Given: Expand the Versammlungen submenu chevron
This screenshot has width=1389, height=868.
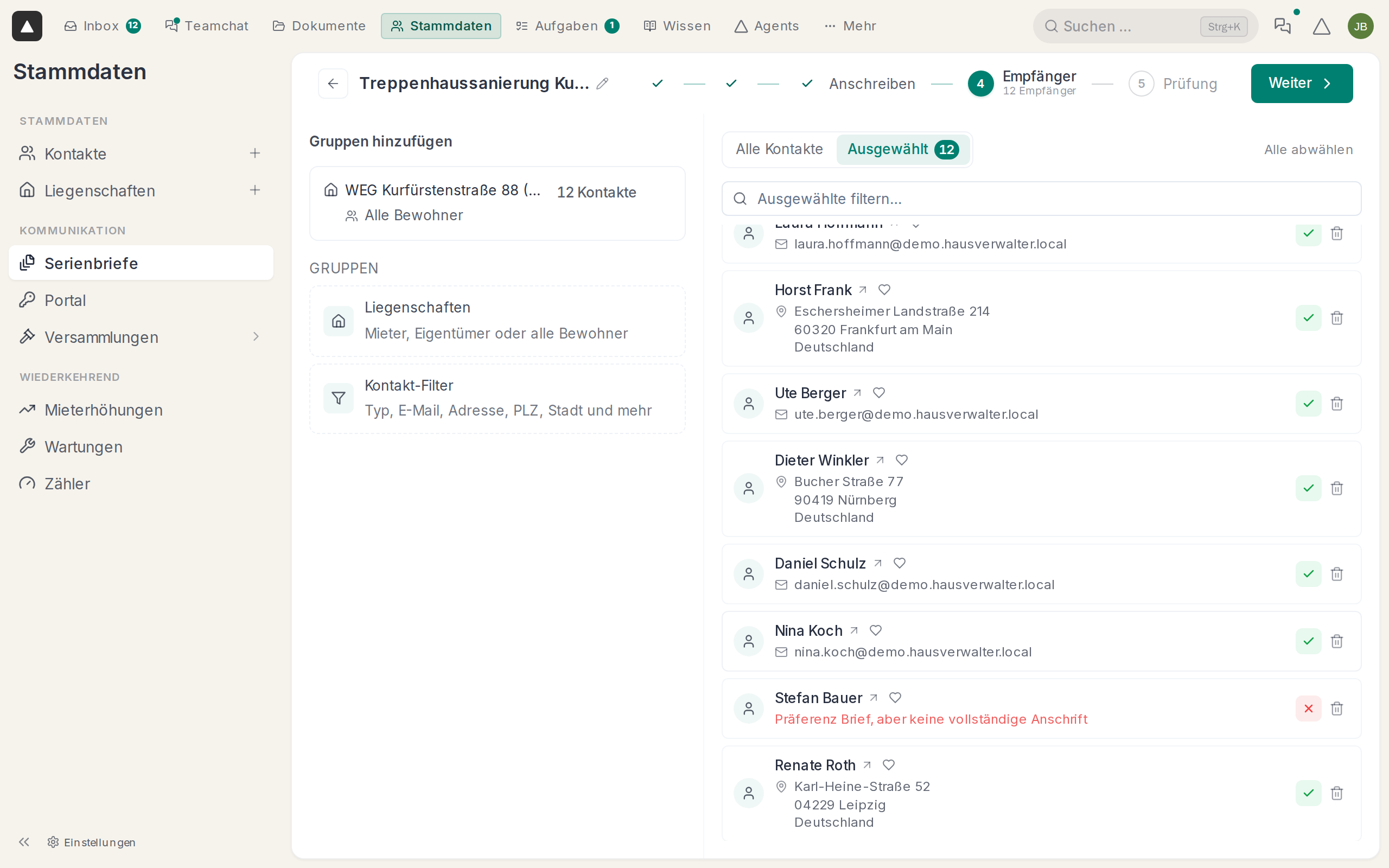Looking at the screenshot, I should click(x=256, y=337).
